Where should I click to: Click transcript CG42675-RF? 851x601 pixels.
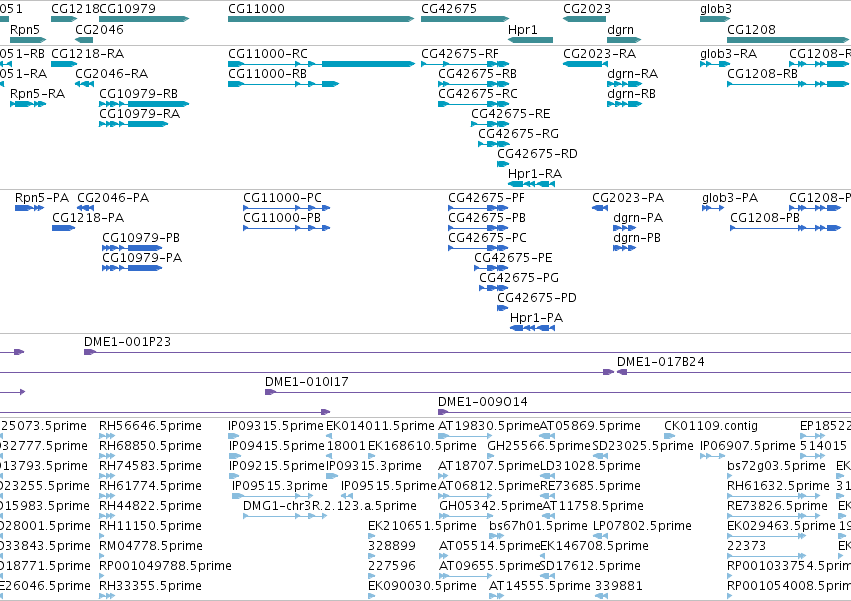pos(465,64)
